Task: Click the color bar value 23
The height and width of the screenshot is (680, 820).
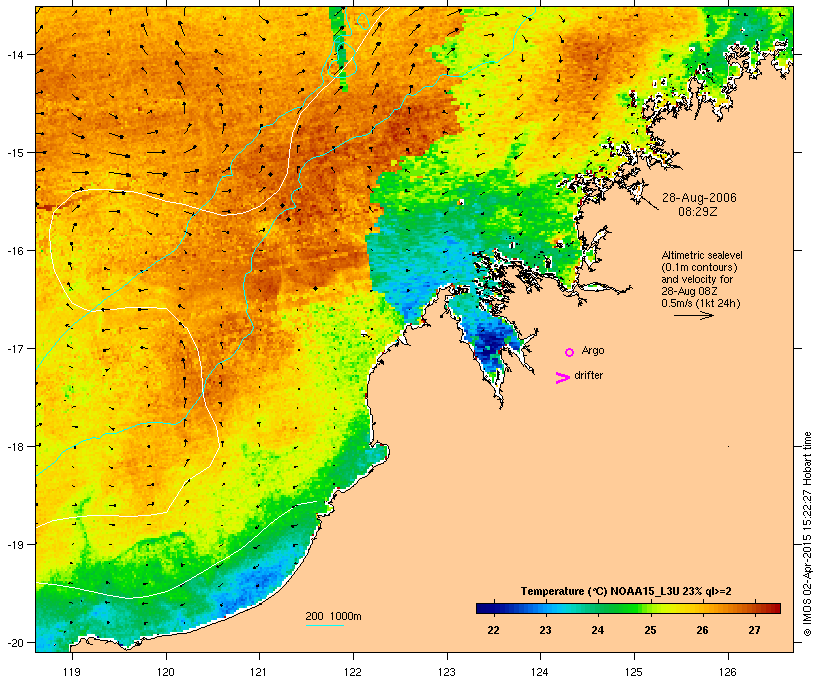Action: [545, 630]
